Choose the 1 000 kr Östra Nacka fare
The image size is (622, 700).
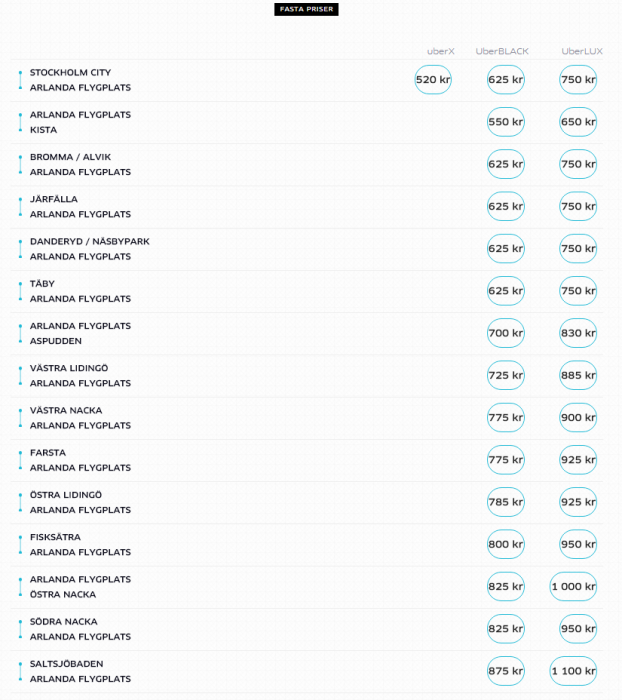click(x=573, y=587)
